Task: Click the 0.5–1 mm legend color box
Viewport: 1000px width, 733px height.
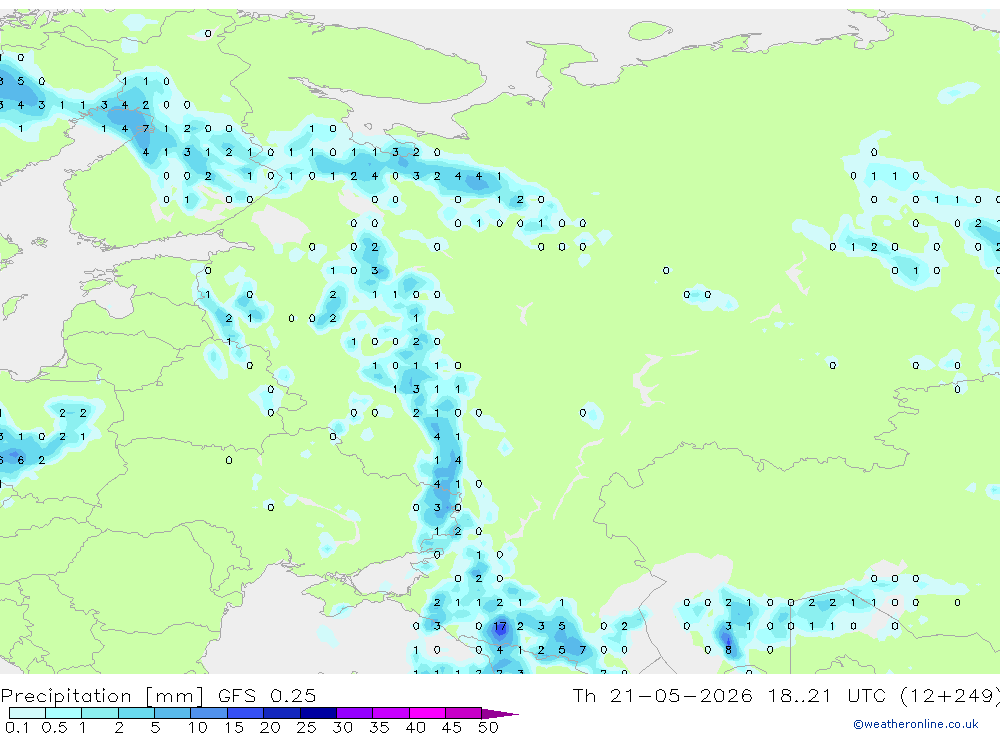Action: [64, 713]
